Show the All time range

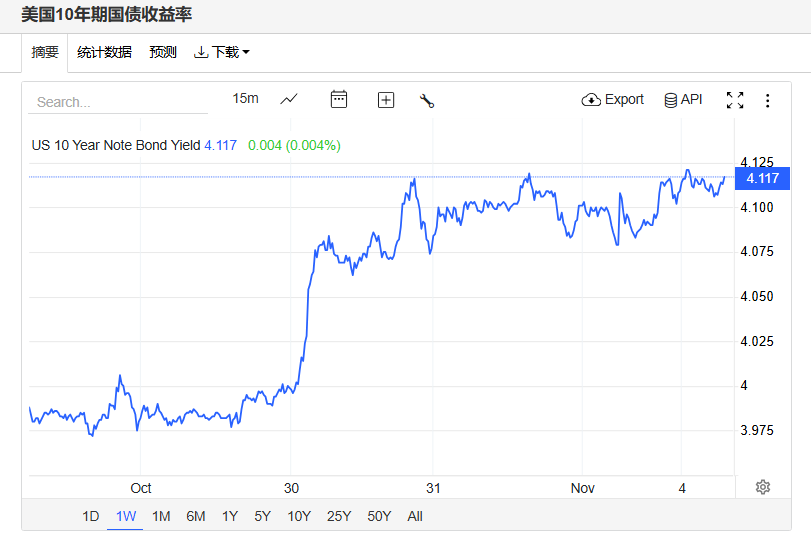click(x=415, y=516)
